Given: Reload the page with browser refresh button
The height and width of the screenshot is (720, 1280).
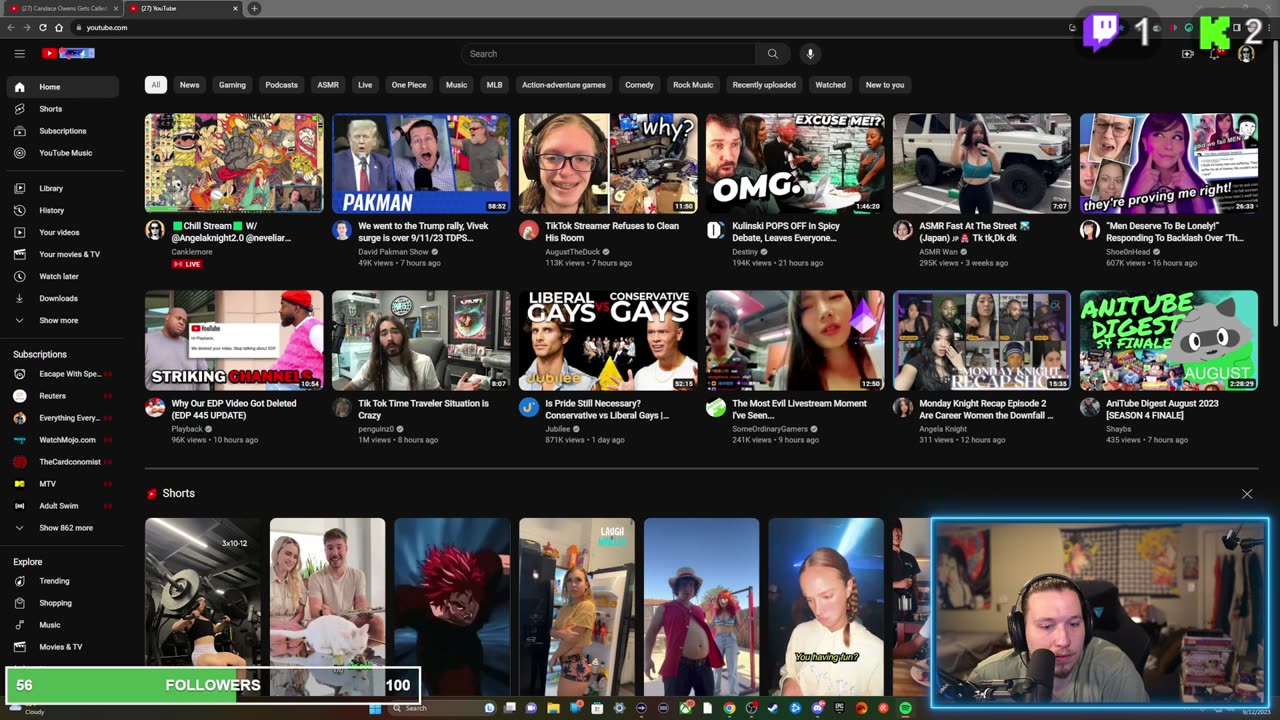Looking at the screenshot, I should click(43, 27).
